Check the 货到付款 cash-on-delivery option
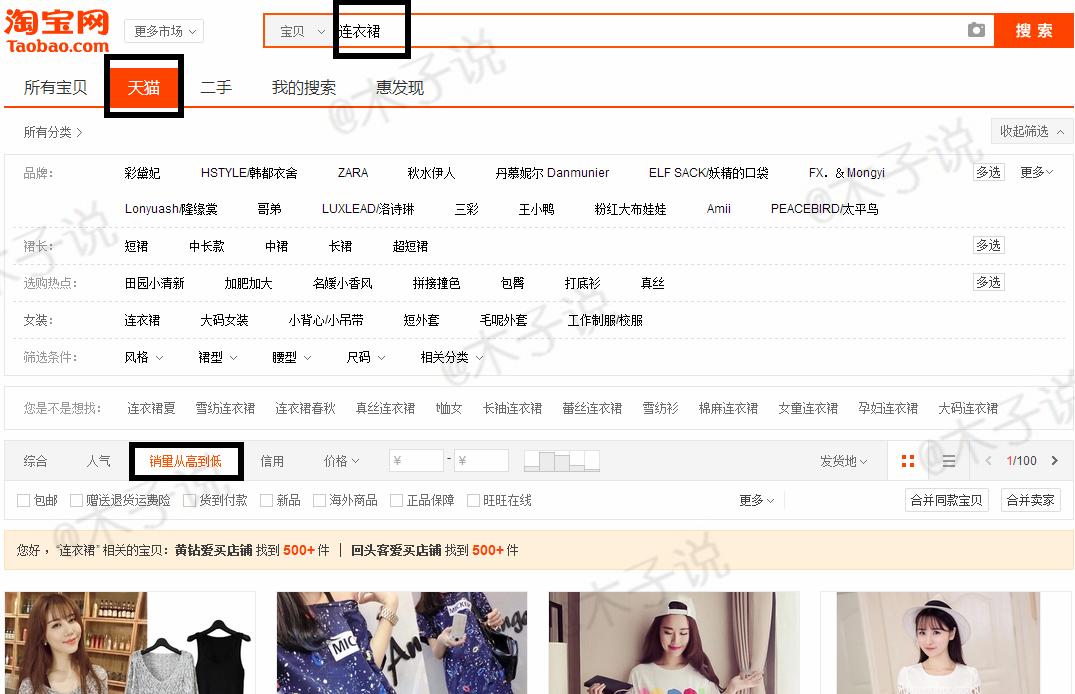1075x694 pixels. coord(189,500)
